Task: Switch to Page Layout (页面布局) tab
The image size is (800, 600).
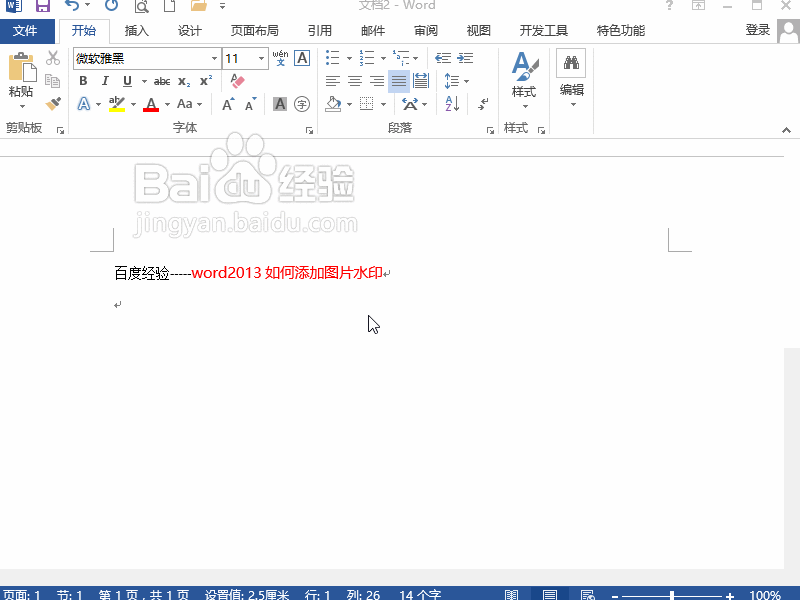Action: pos(255,31)
